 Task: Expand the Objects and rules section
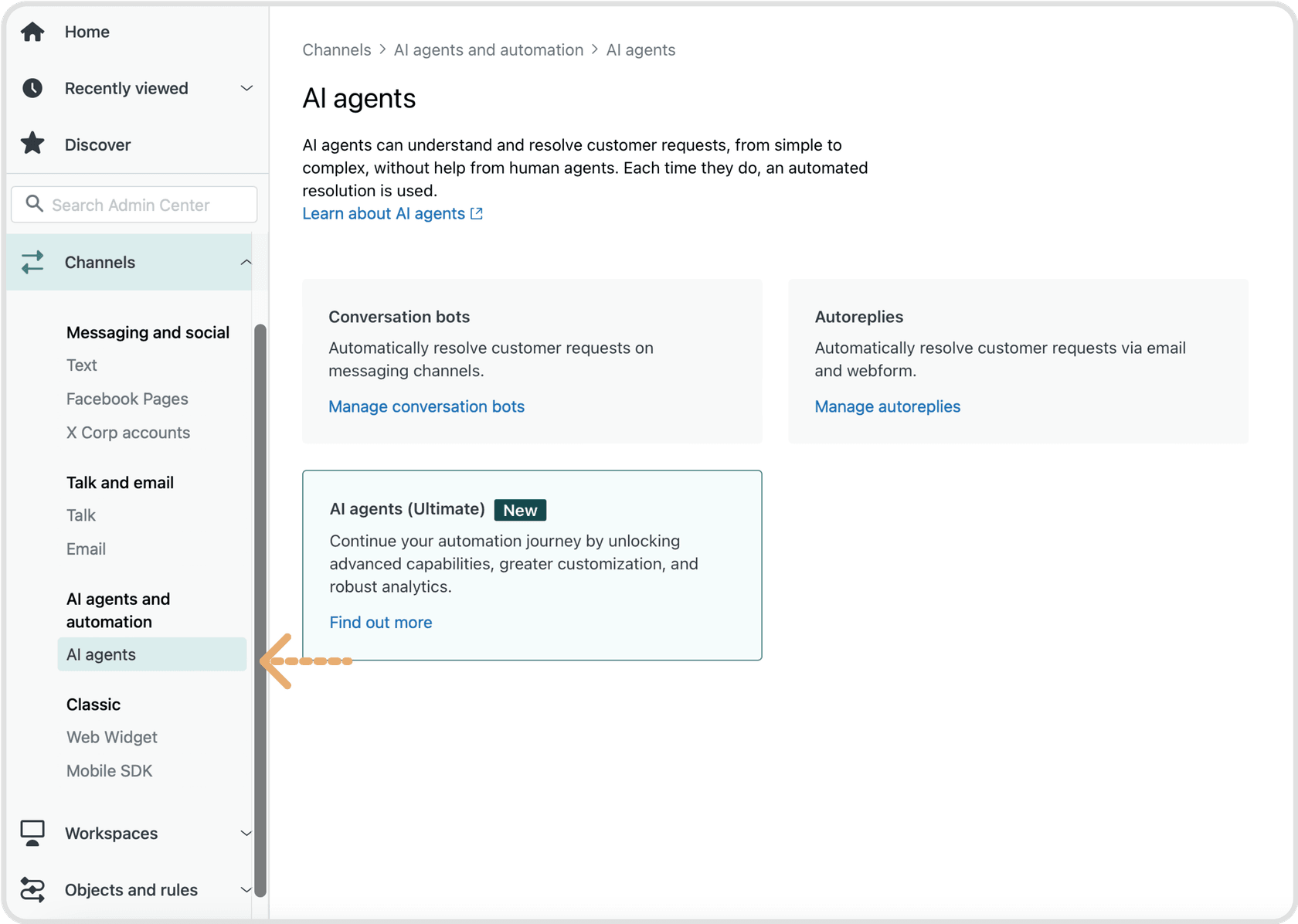(246, 889)
